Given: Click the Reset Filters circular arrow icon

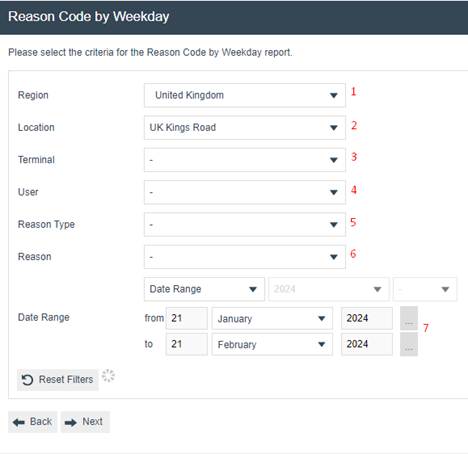Looking at the screenshot, I should [27, 380].
